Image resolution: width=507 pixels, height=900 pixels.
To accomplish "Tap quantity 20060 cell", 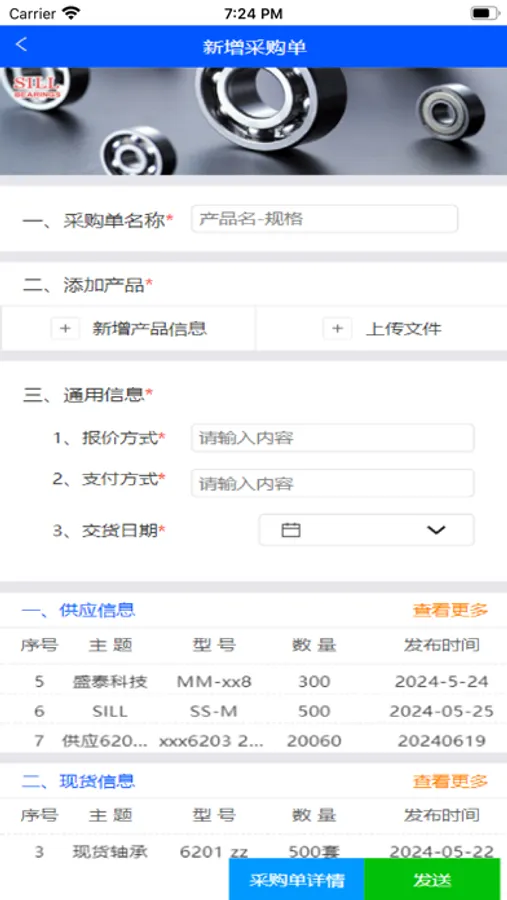I will [314, 741].
